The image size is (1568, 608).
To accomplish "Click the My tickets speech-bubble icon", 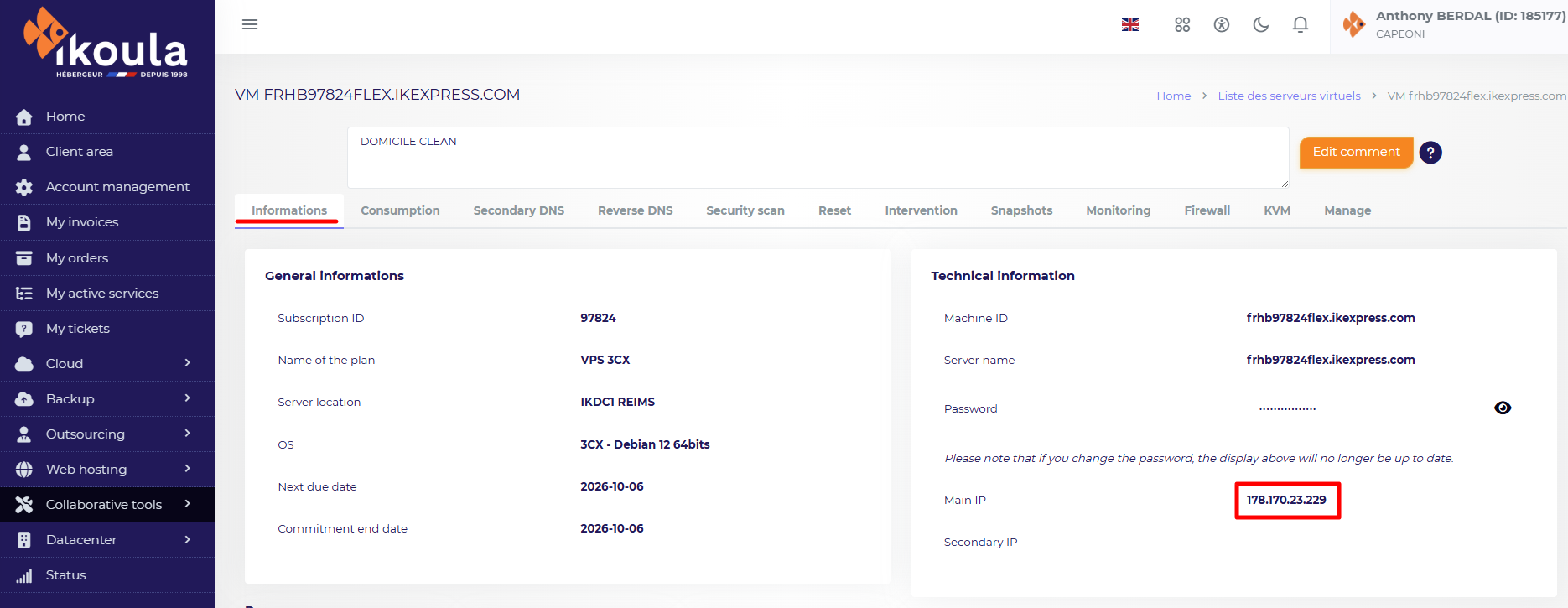I will coord(24,329).
